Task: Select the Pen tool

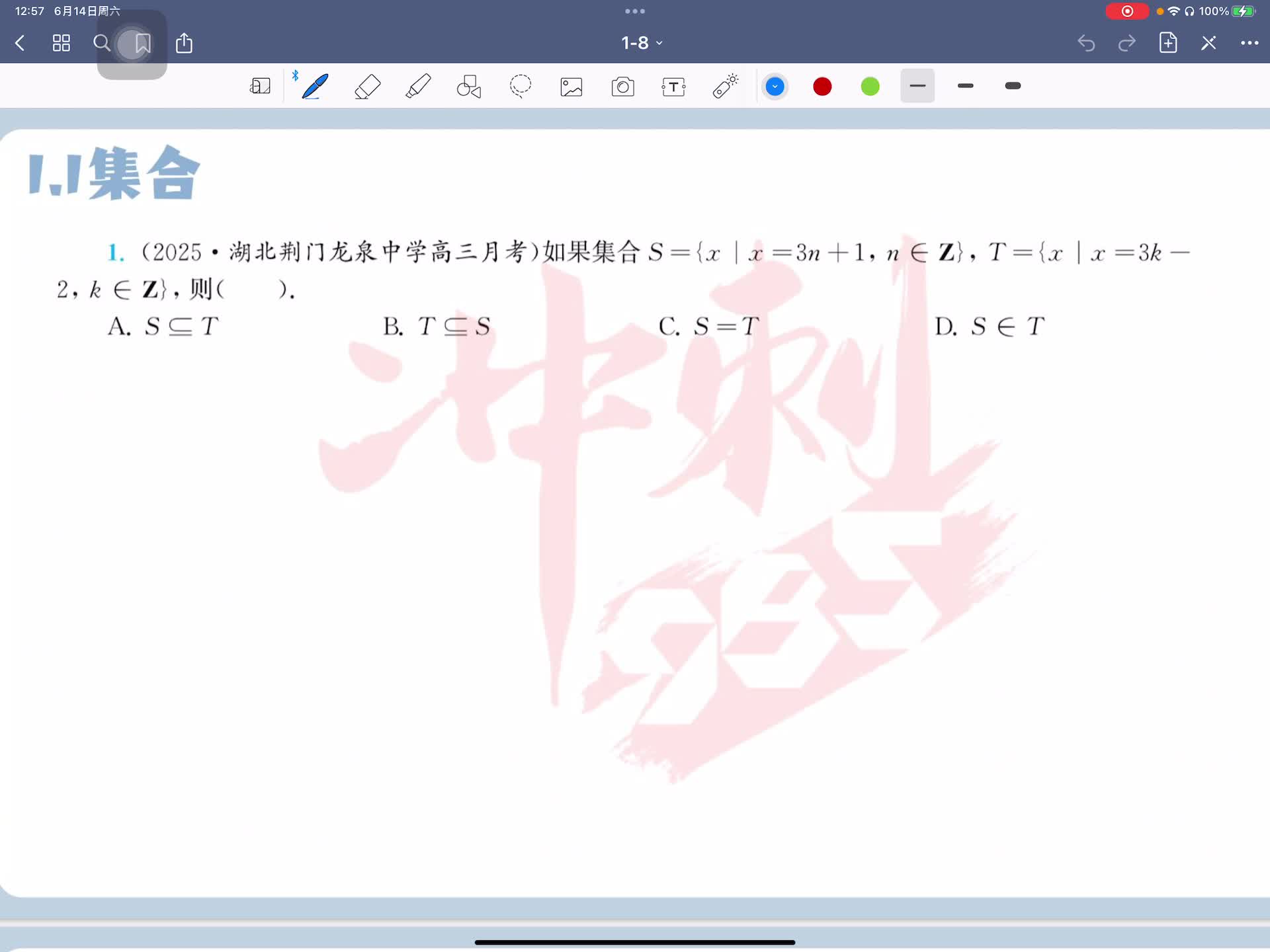Action: tap(315, 86)
